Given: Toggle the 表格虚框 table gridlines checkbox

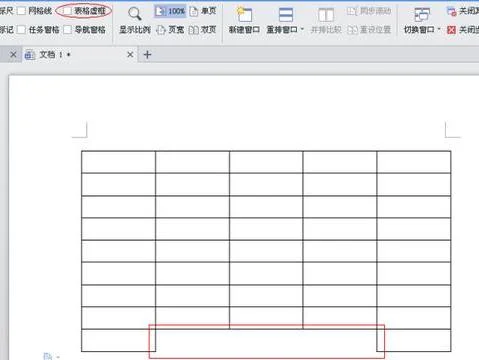Looking at the screenshot, I should pos(67,11).
